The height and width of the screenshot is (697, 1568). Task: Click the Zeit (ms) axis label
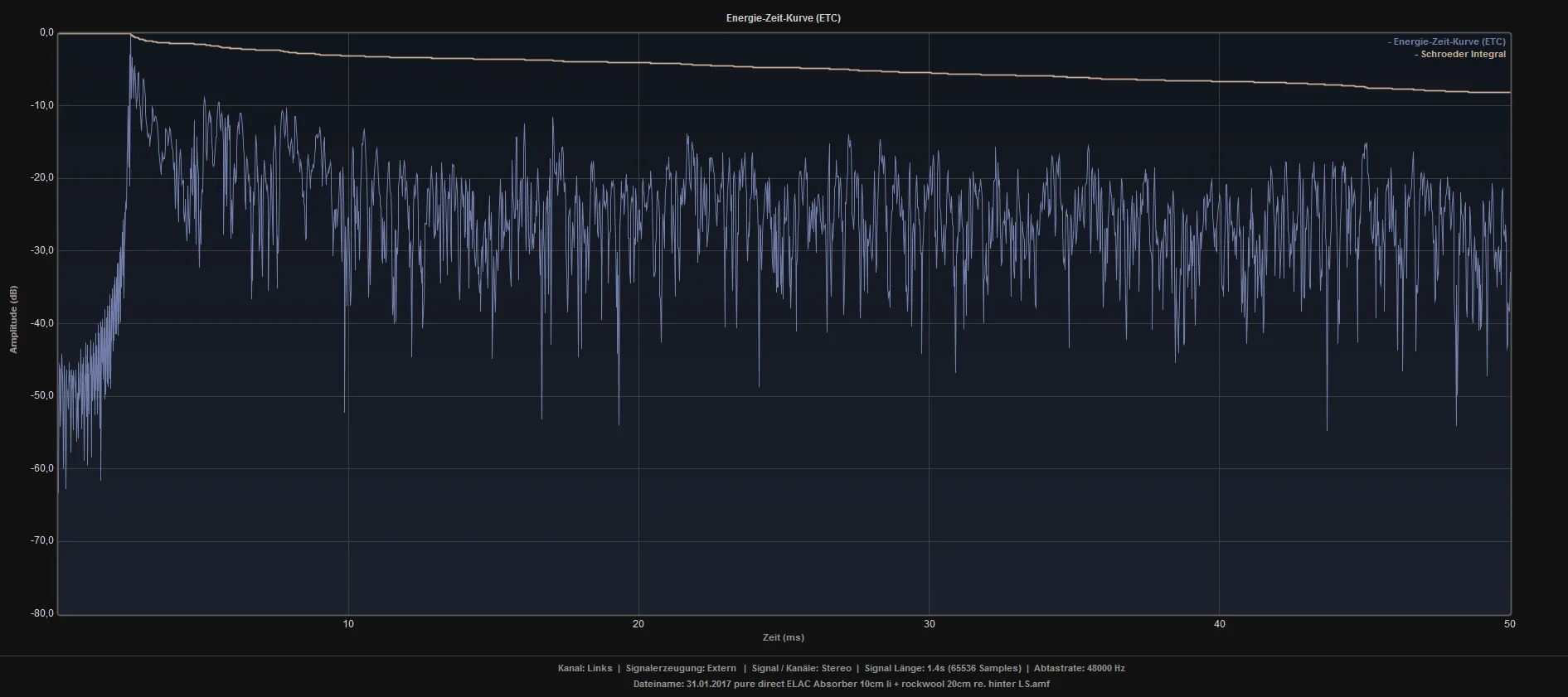784,637
